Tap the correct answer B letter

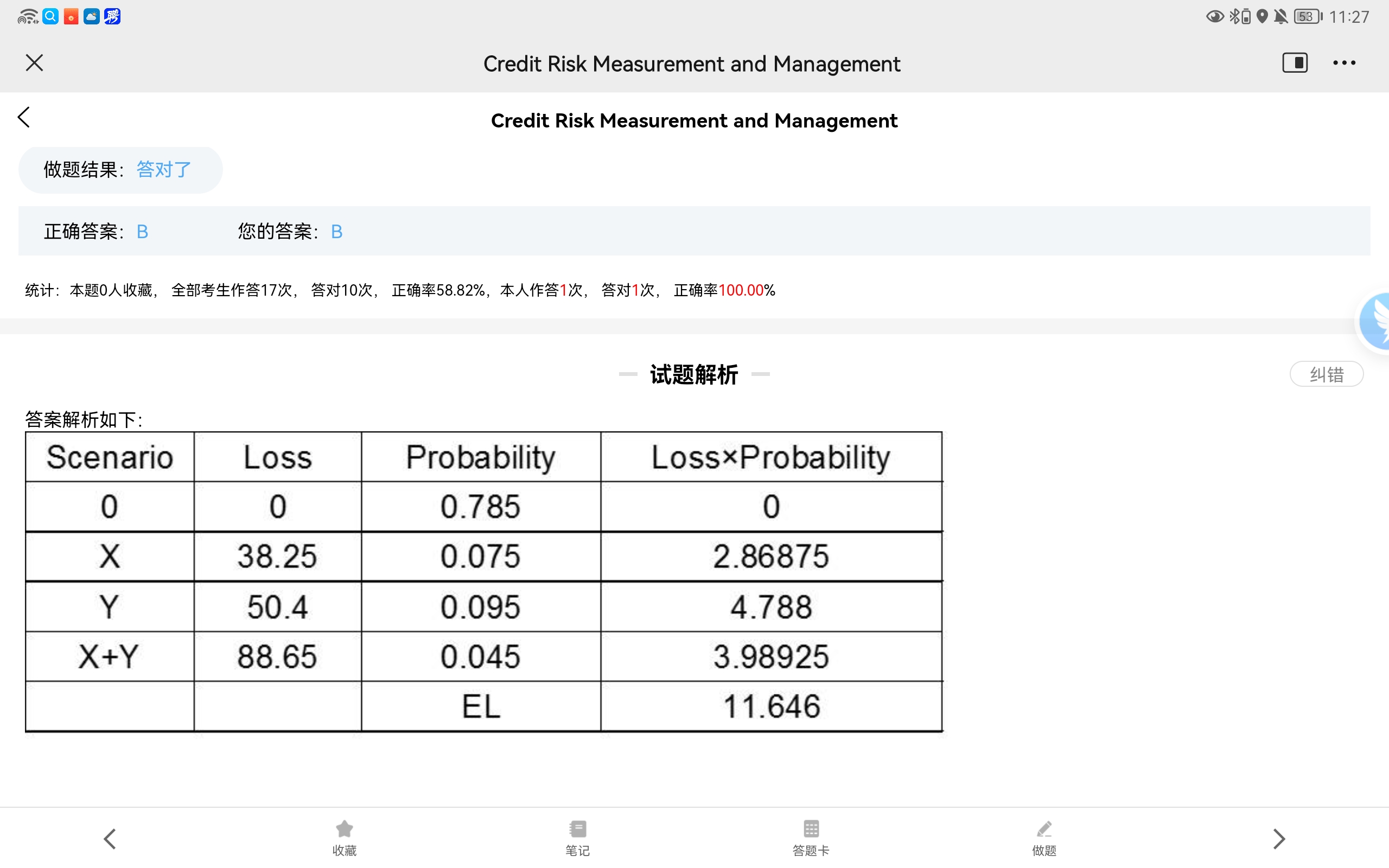coord(142,232)
